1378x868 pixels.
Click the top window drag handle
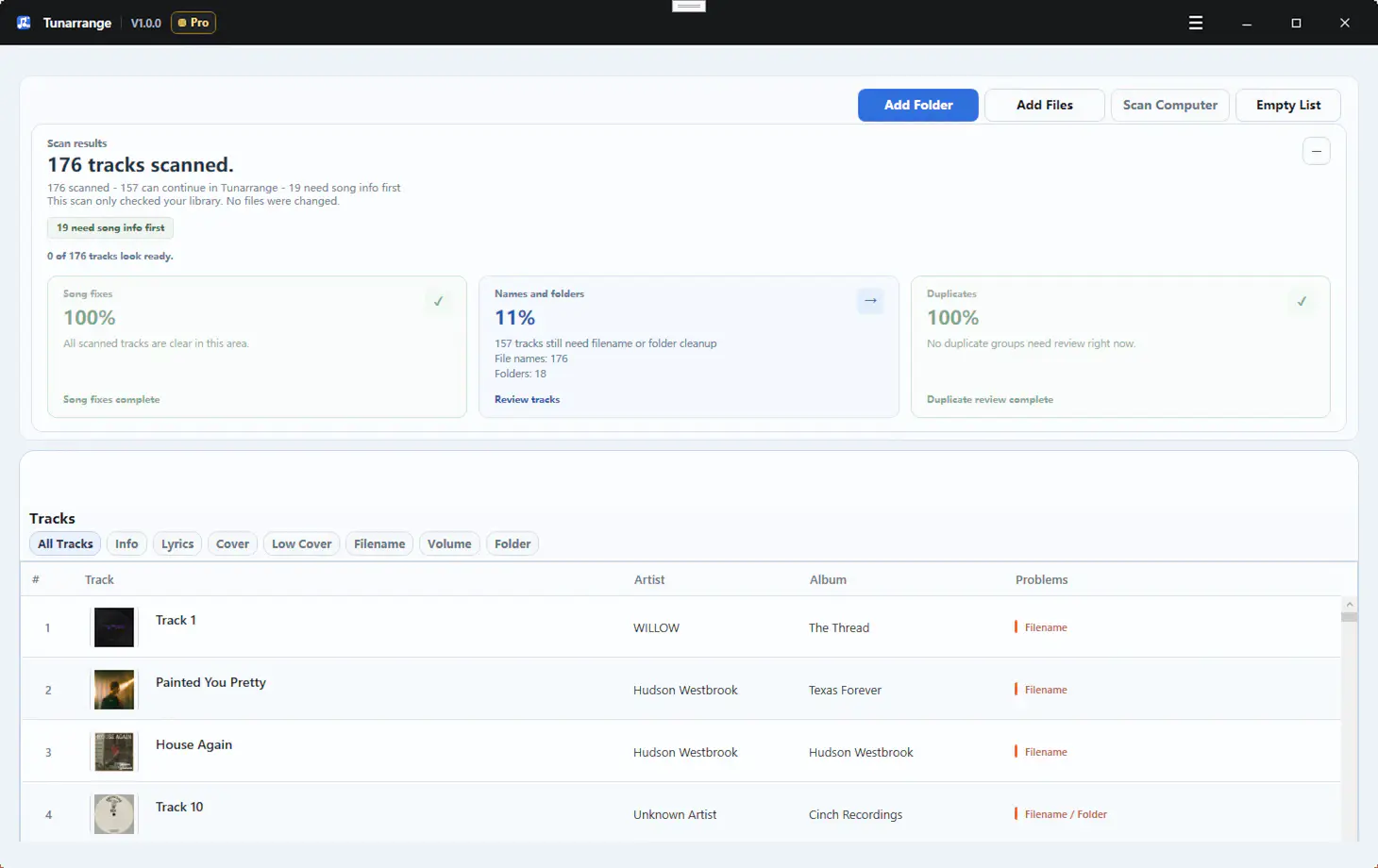click(689, 6)
